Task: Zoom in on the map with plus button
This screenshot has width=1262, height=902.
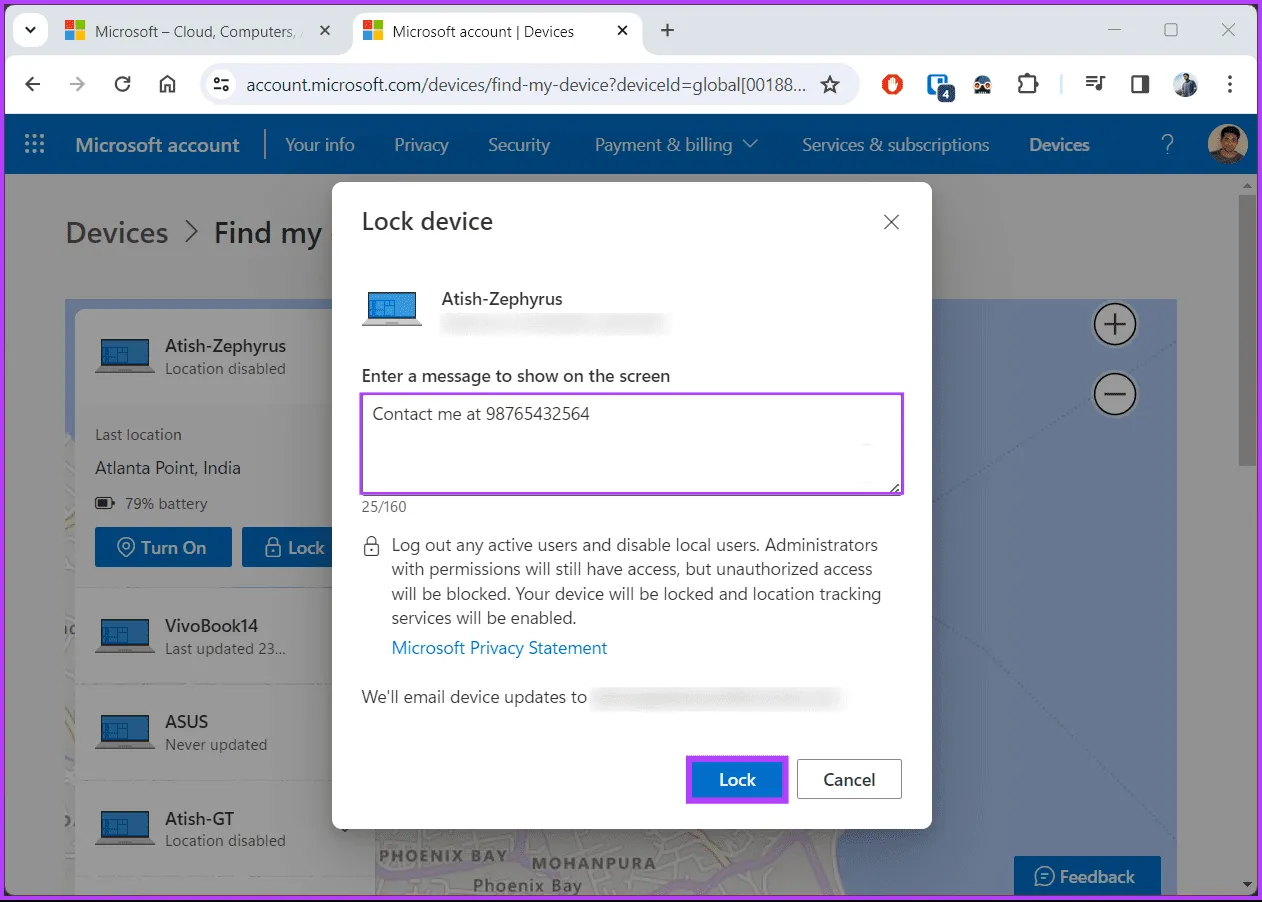Action: [1114, 325]
